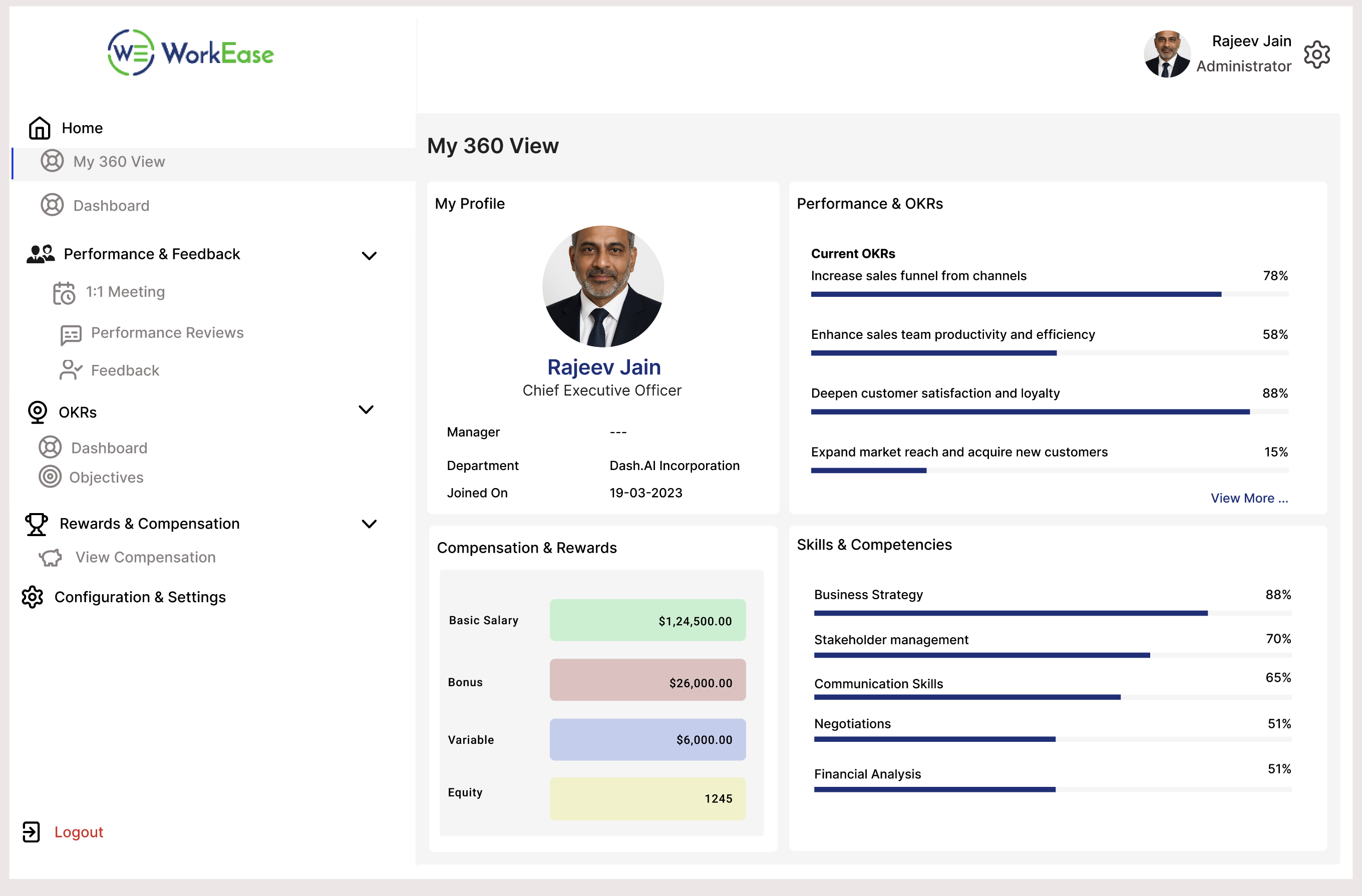Click the Logout exit icon
The height and width of the screenshot is (896, 1362).
pyautogui.click(x=32, y=832)
